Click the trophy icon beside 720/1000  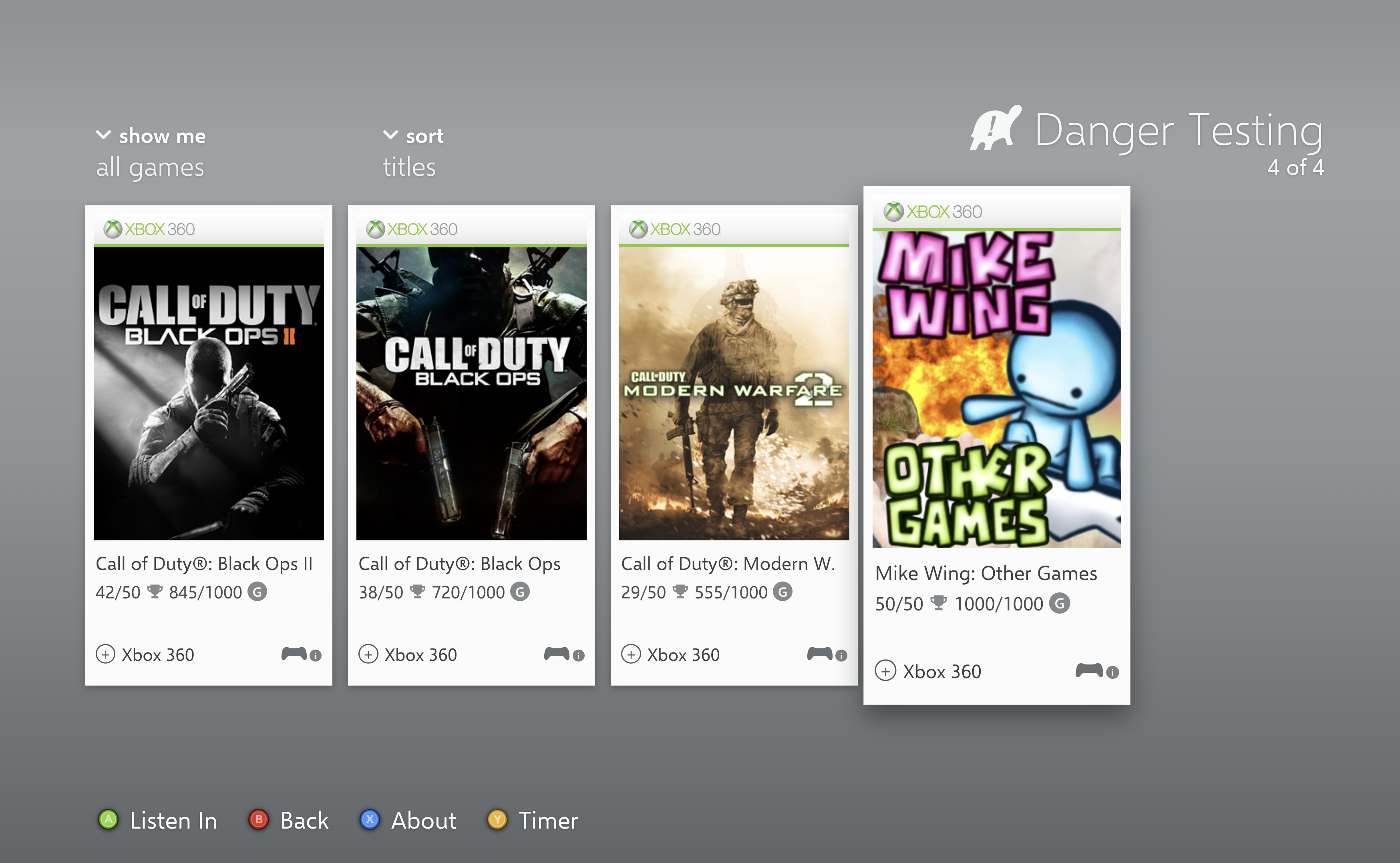click(417, 591)
